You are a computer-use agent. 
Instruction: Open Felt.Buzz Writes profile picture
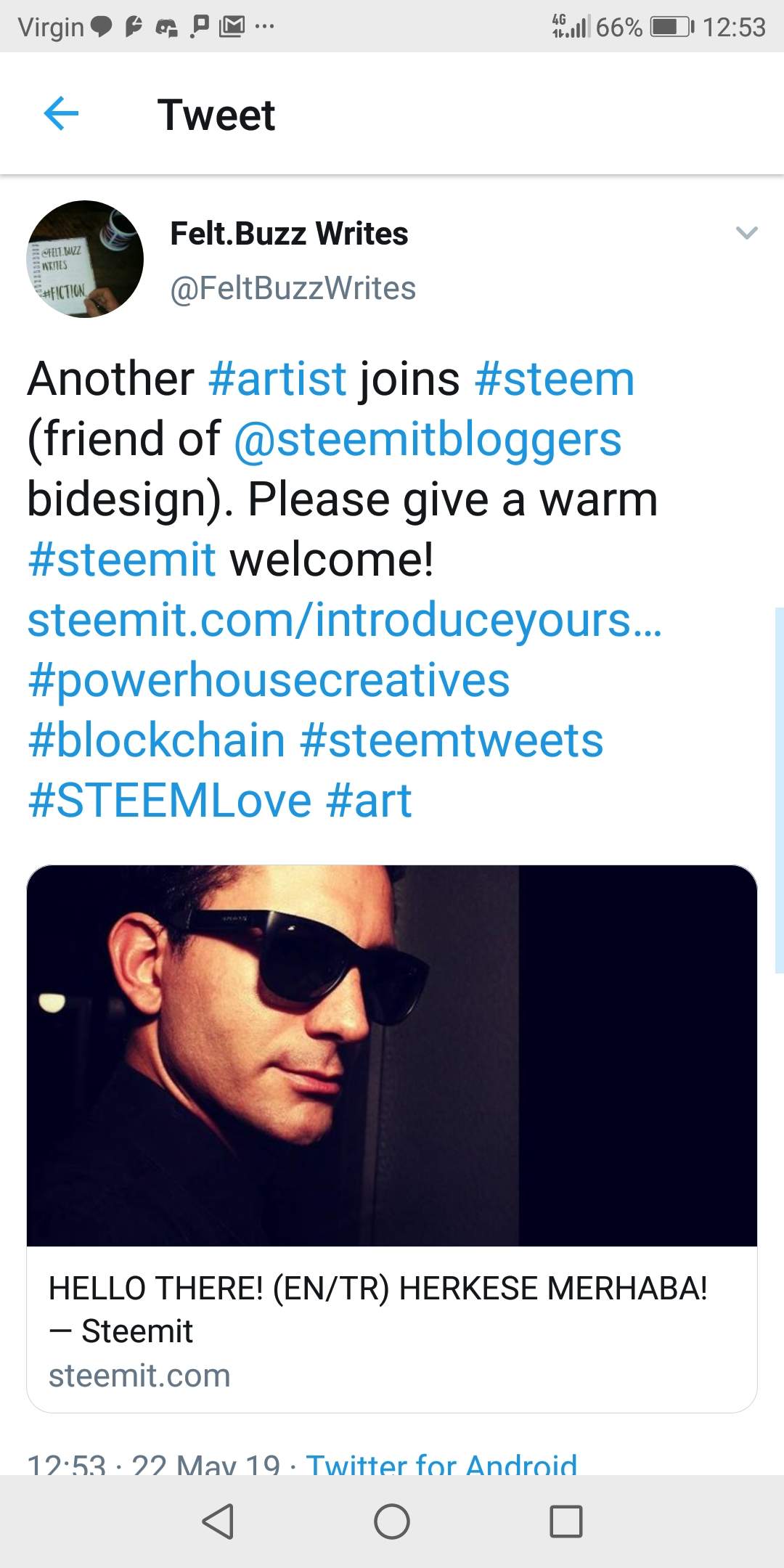point(85,259)
